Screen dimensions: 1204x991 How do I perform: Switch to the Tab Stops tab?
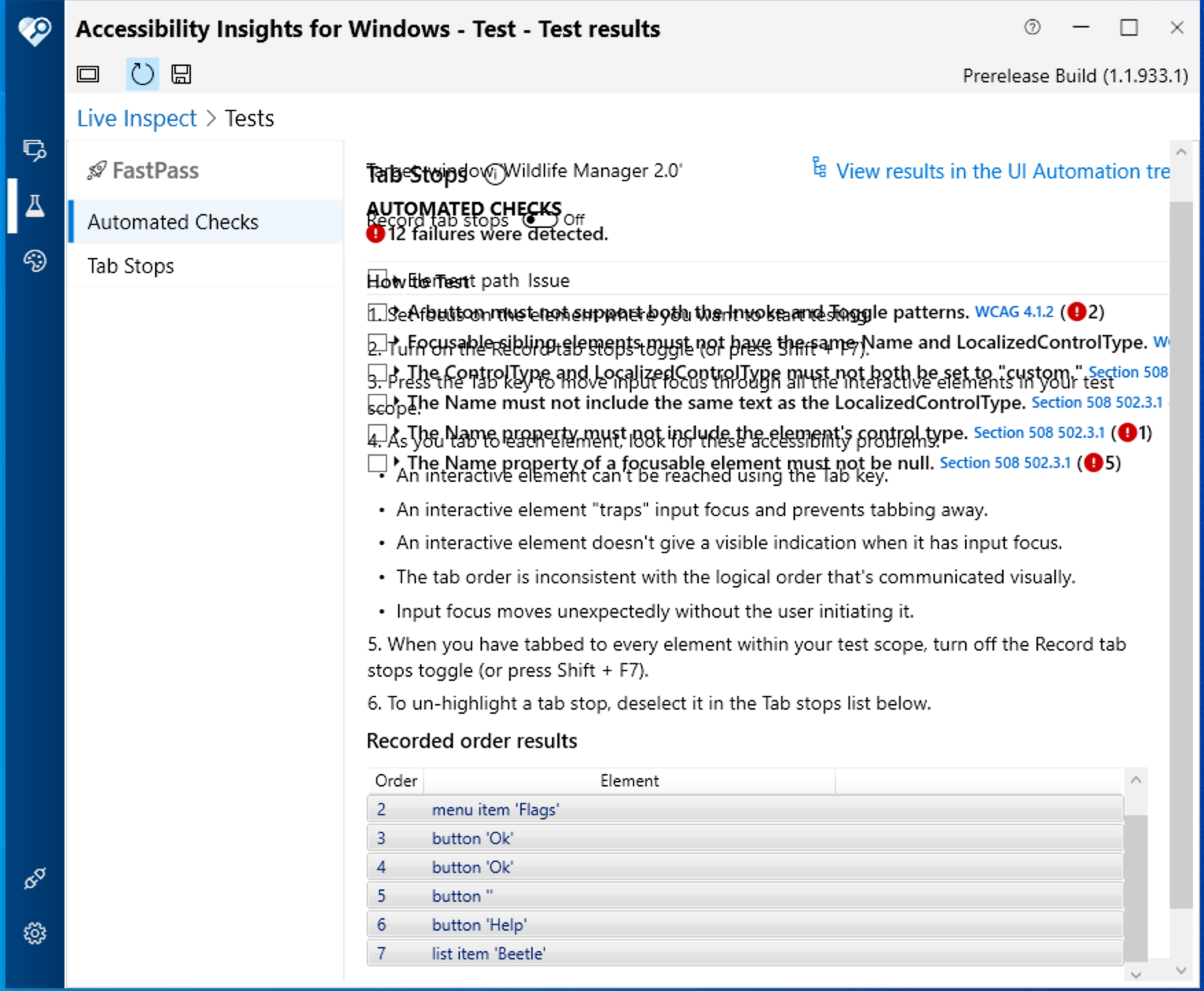click(x=131, y=266)
